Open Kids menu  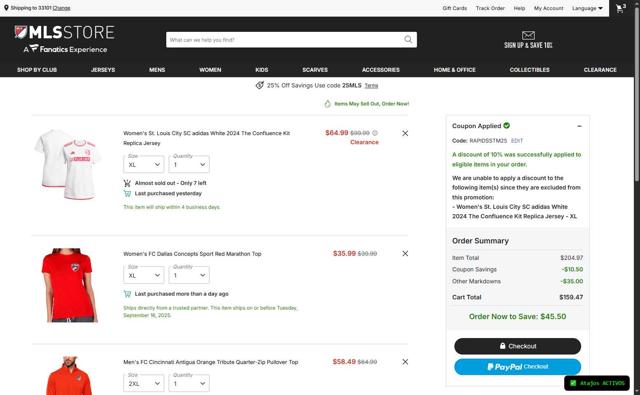click(262, 70)
